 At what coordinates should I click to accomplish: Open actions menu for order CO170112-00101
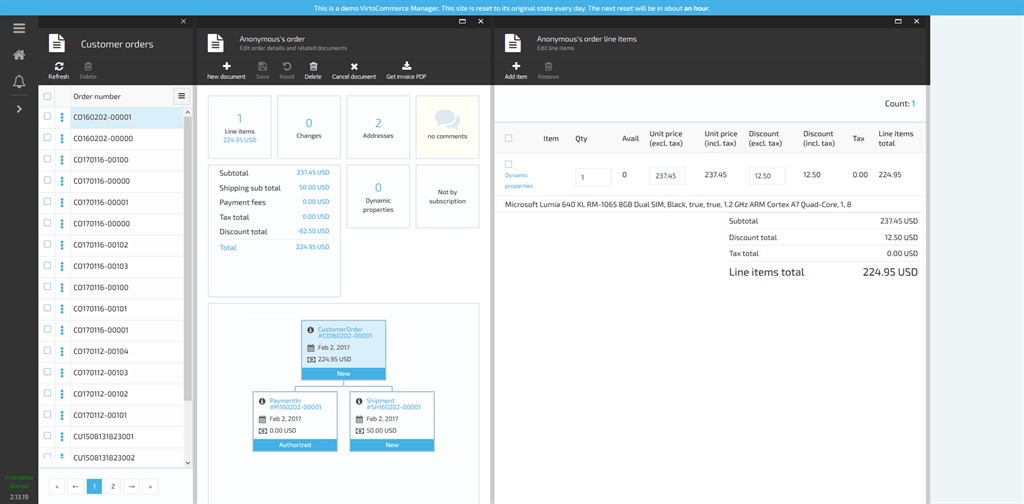62,415
